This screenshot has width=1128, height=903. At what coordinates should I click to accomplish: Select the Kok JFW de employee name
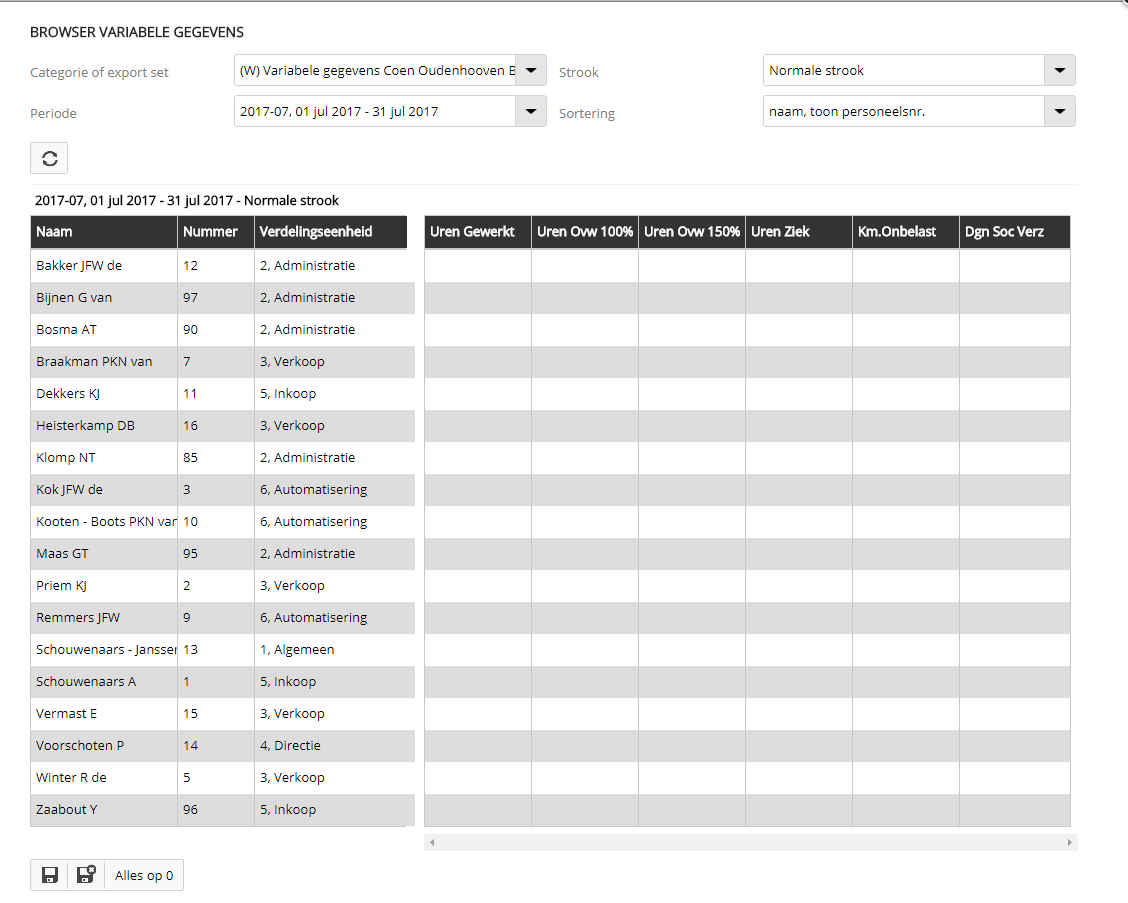70,490
